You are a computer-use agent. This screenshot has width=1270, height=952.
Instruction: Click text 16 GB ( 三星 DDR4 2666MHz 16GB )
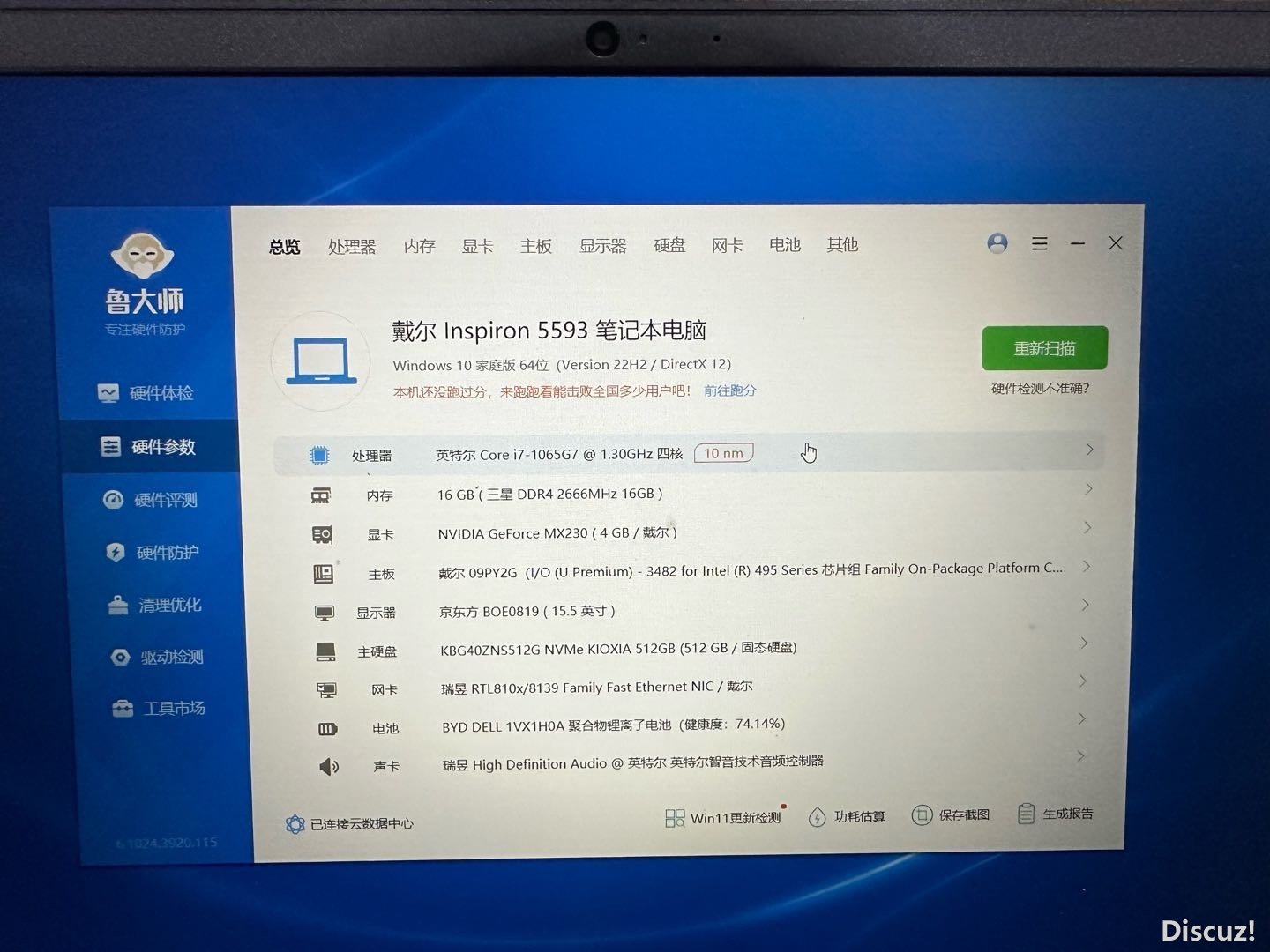(x=550, y=494)
